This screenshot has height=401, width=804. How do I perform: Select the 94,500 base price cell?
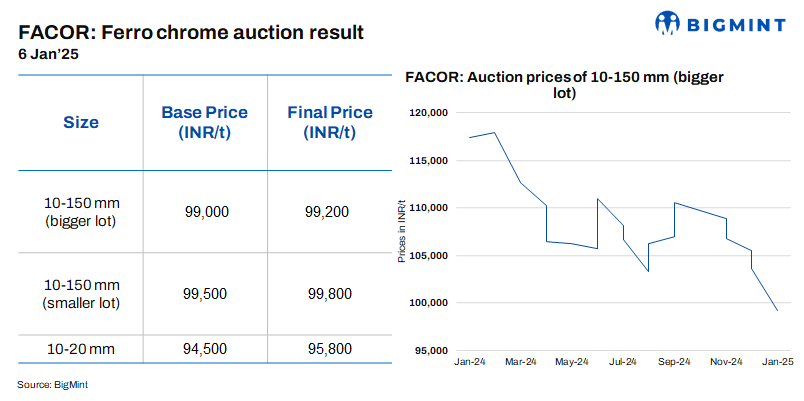pyautogui.click(x=207, y=349)
